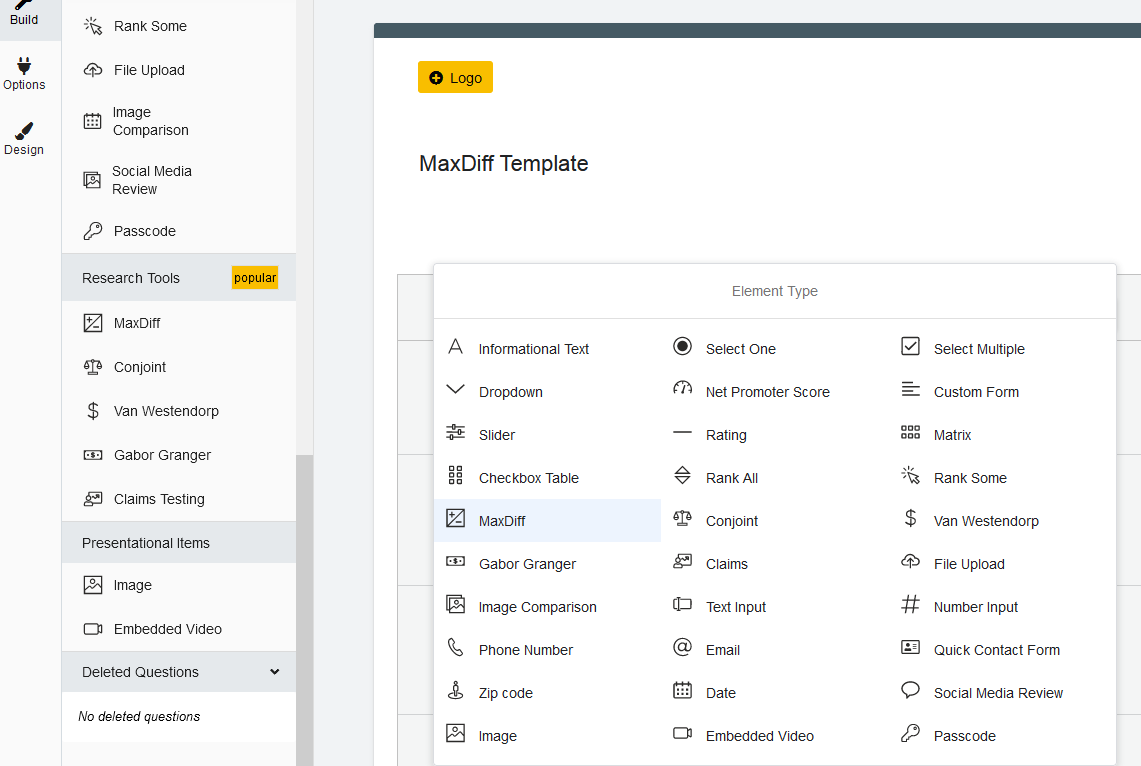Click the Rank All icon in popup
Viewport: 1141px width, 766px height.
683,476
